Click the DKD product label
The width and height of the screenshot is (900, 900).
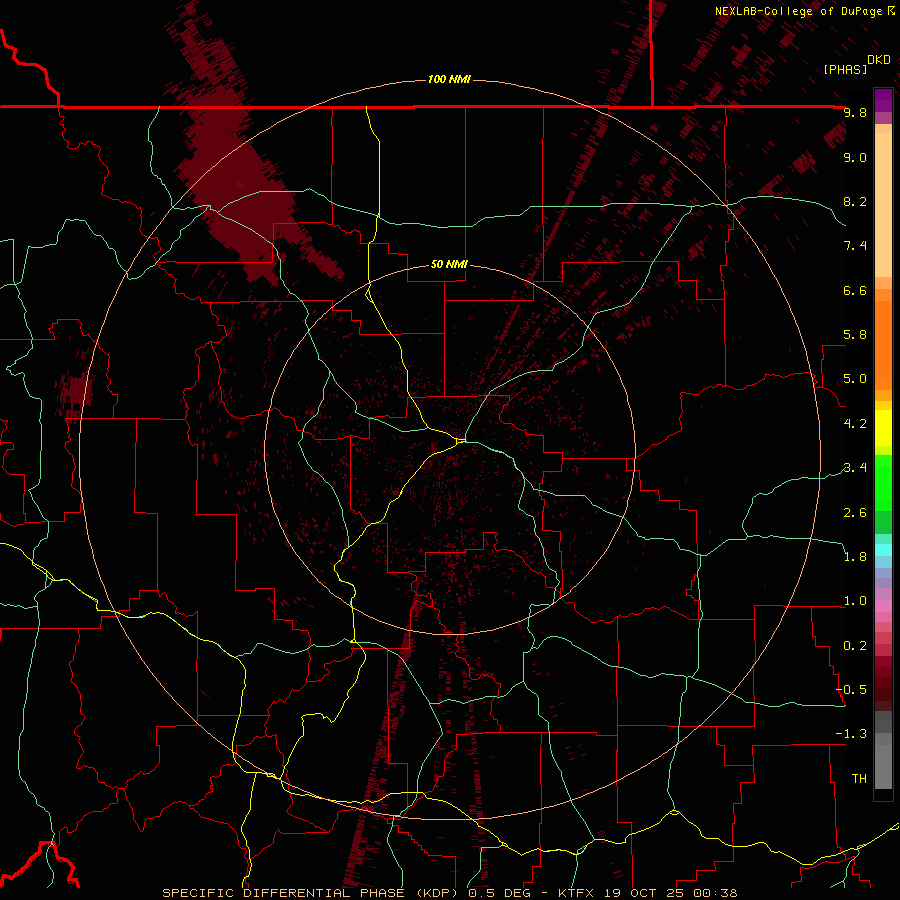[x=879, y=60]
